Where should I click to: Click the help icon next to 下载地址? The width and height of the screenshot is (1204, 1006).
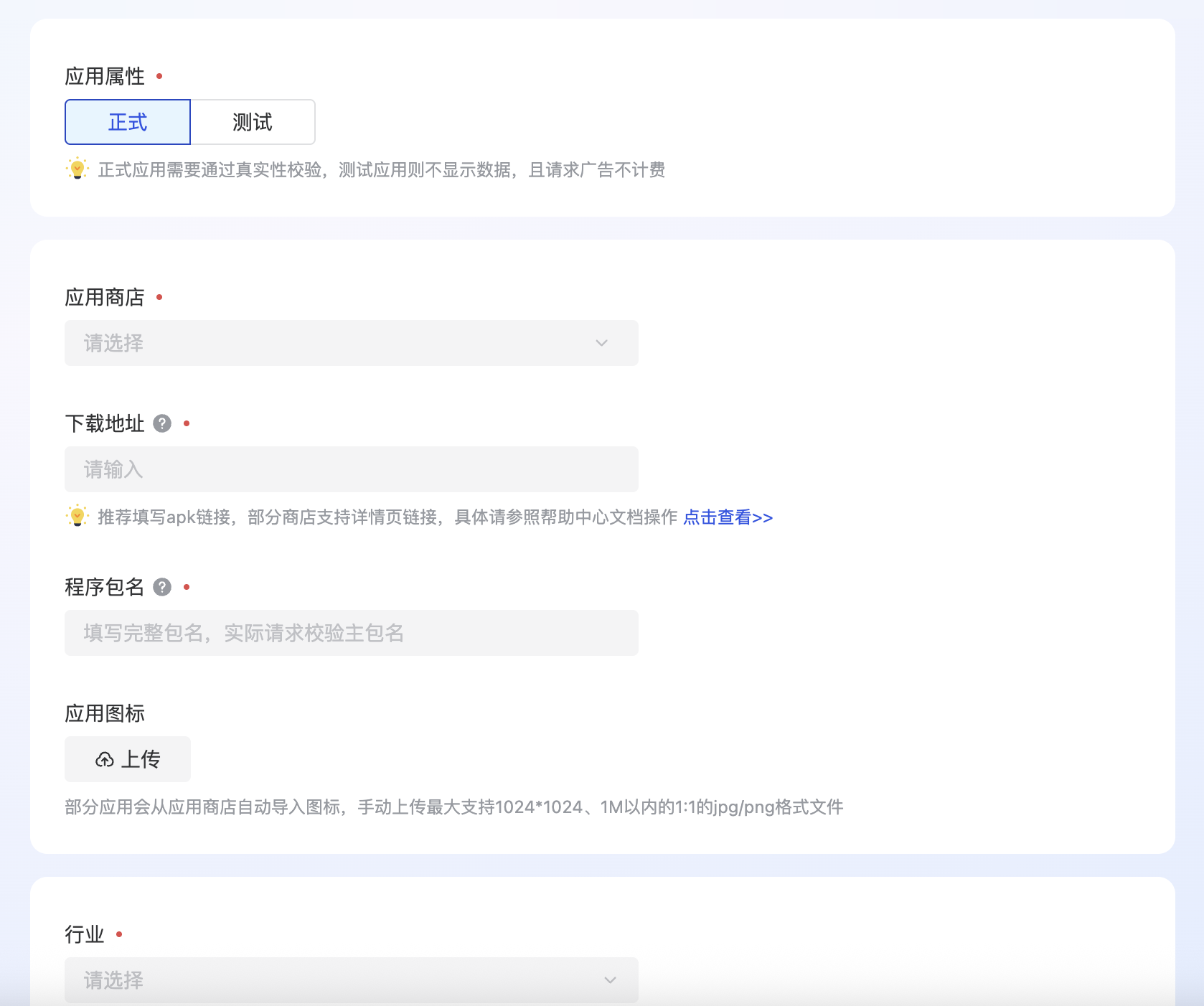163,423
